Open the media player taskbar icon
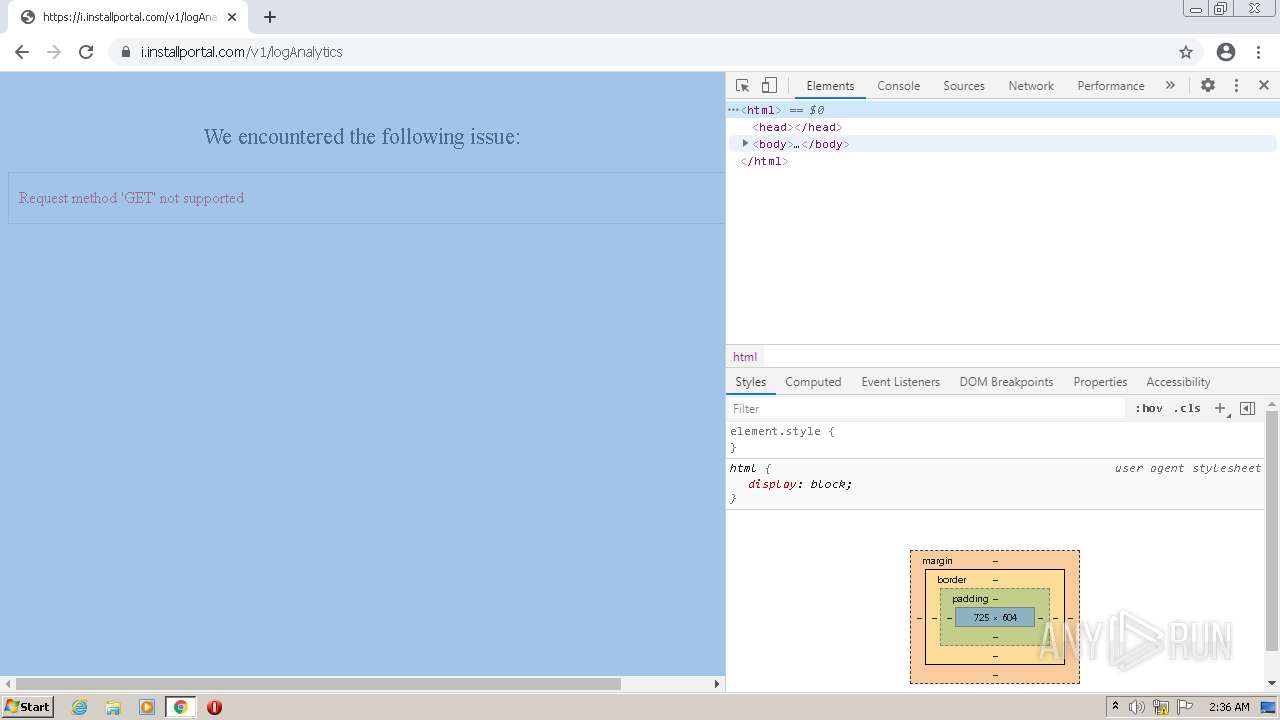This screenshot has width=1280, height=720. point(147,707)
